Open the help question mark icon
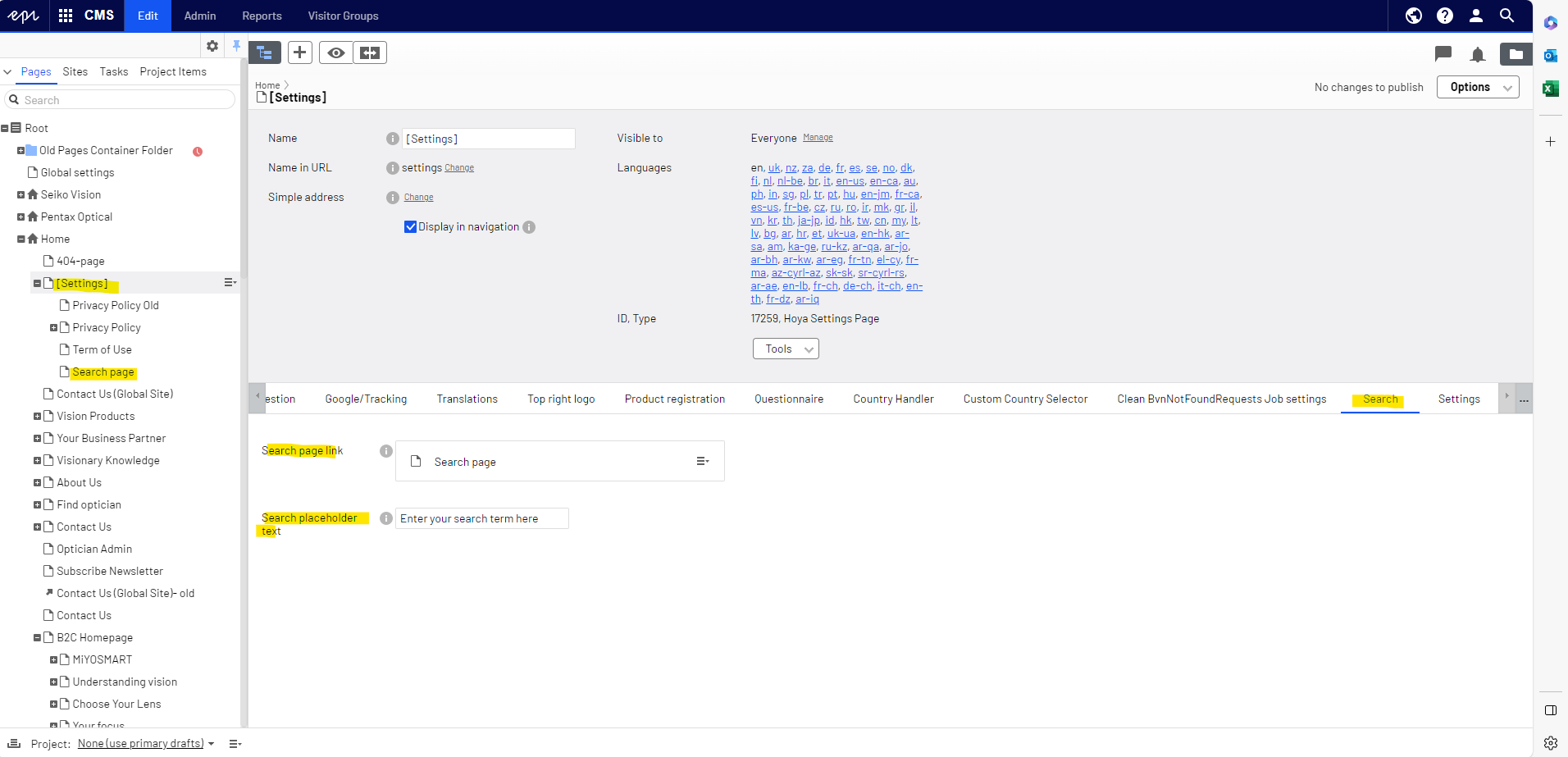The width and height of the screenshot is (1568, 757). point(1444,16)
